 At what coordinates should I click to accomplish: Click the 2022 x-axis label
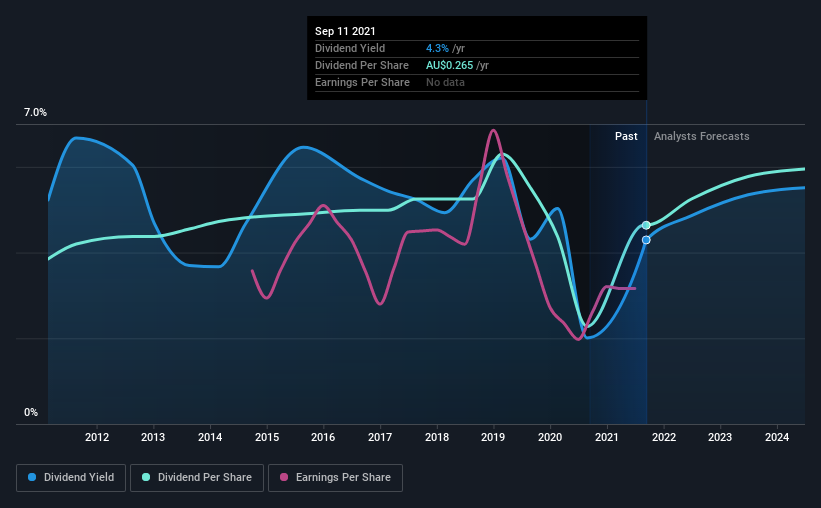(664, 437)
